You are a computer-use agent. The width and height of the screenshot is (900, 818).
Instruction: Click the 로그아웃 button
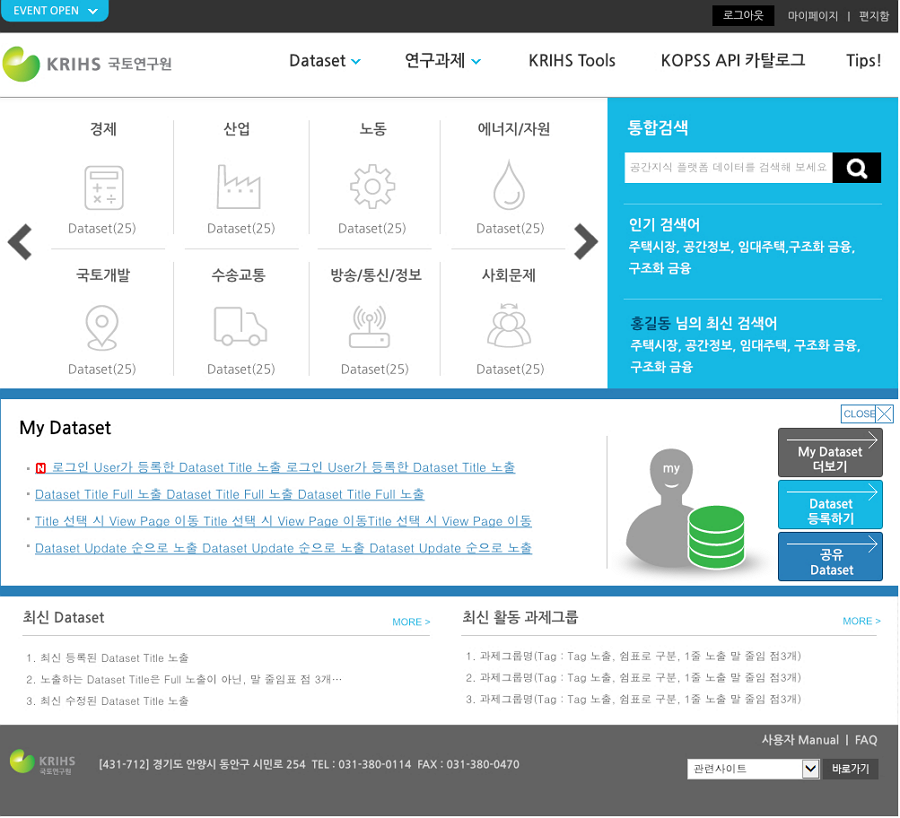(x=743, y=16)
